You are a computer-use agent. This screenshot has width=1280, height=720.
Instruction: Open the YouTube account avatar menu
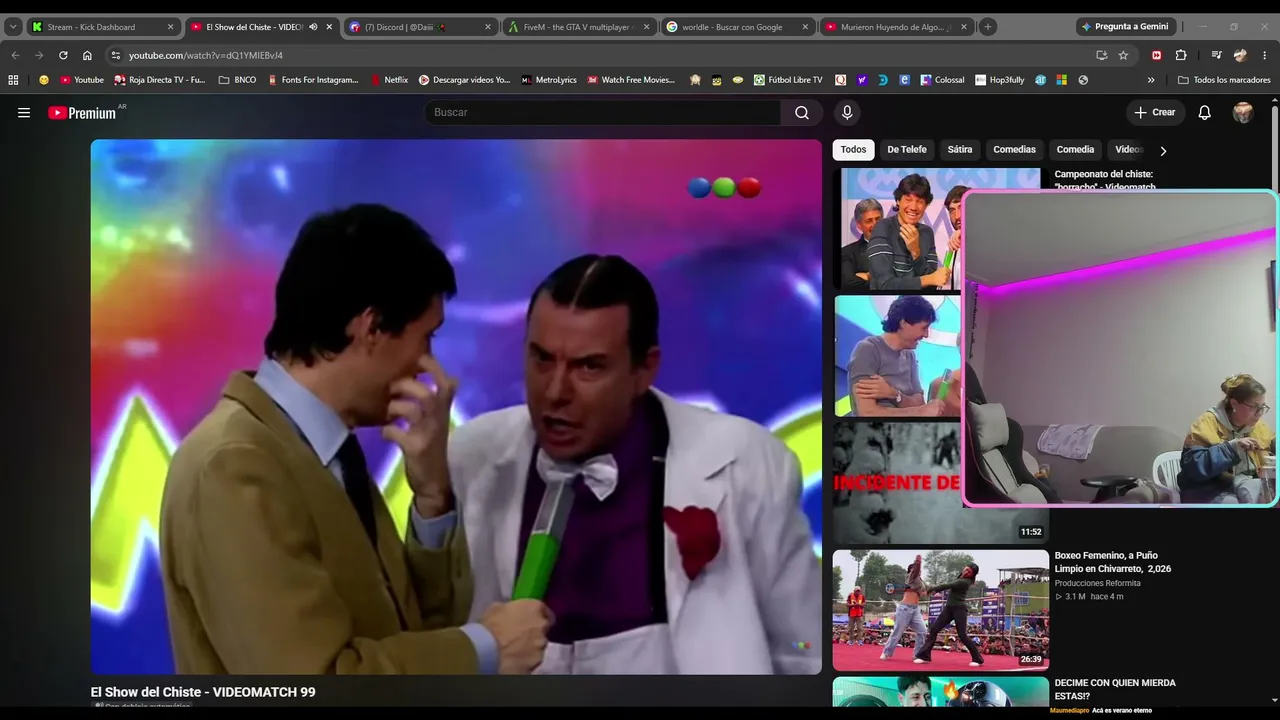(x=1243, y=113)
